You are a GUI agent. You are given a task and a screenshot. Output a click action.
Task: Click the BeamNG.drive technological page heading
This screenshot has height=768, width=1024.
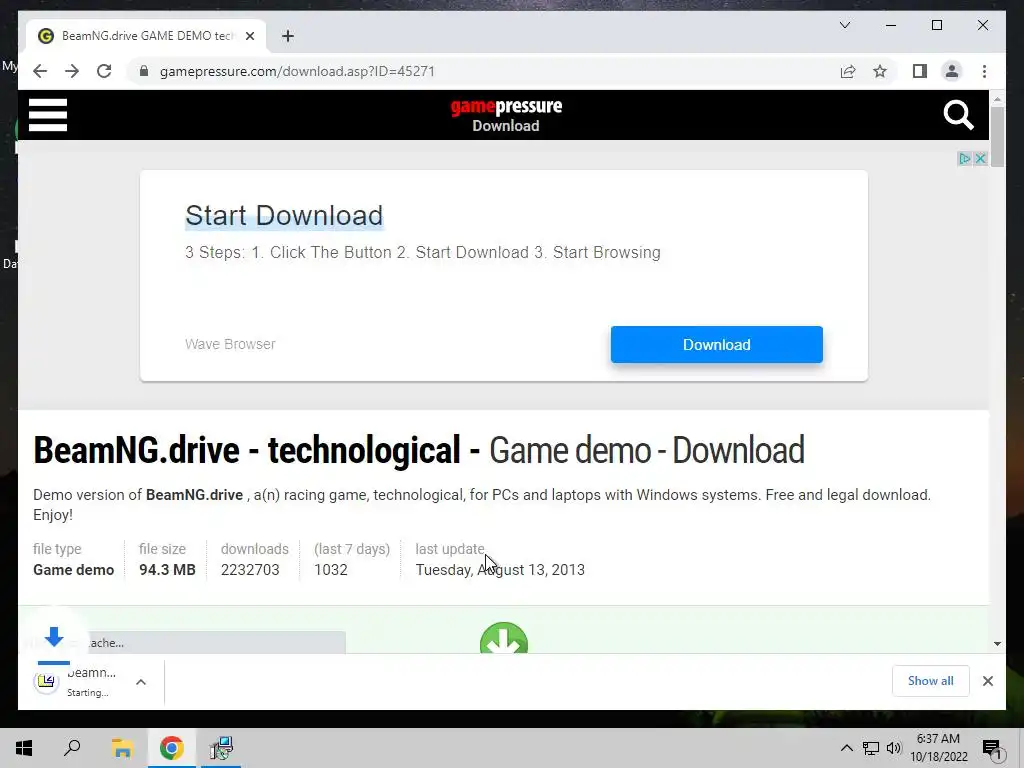[x=419, y=450]
